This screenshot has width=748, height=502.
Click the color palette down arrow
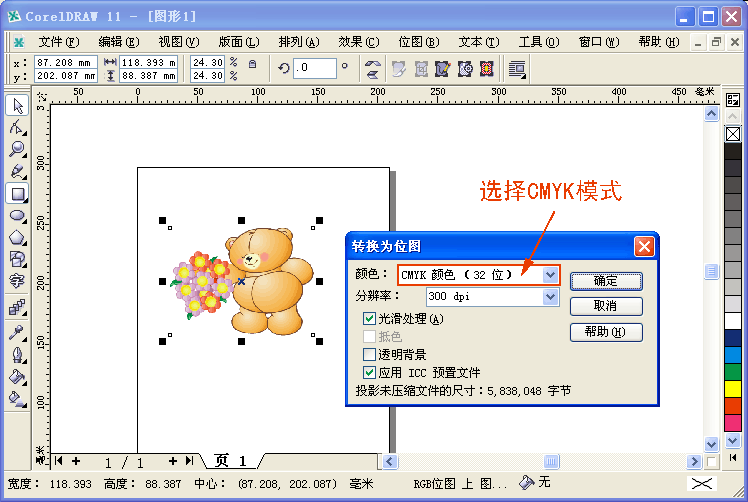(x=733, y=441)
